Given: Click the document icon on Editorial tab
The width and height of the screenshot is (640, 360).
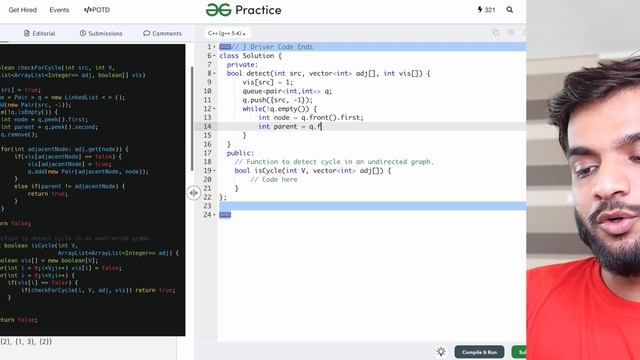Looking at the screenshot, I should [27, 33].
